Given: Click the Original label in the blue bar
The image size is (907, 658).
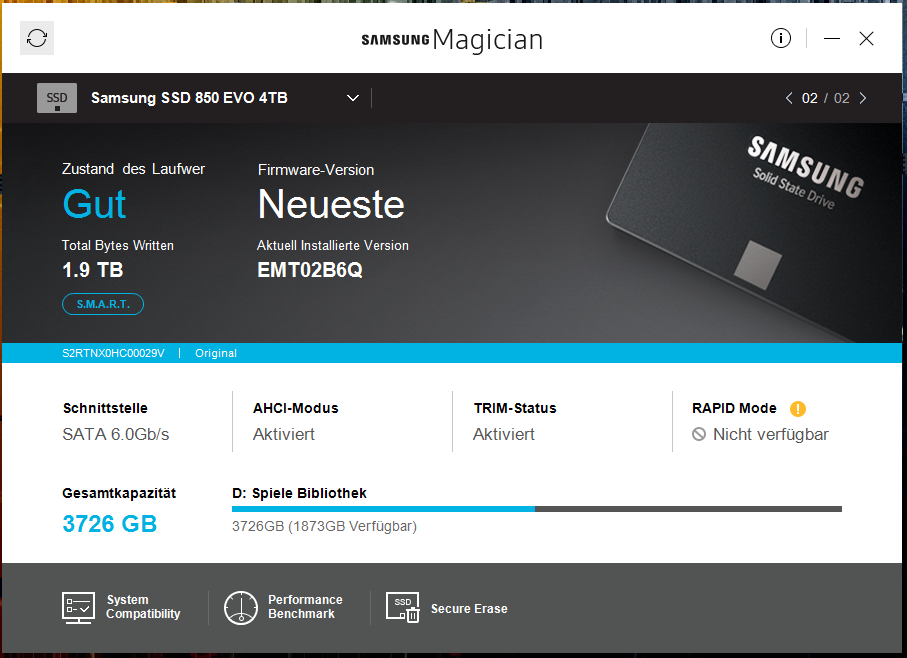Looking at the screenshot, I should (x=216, y=353).
